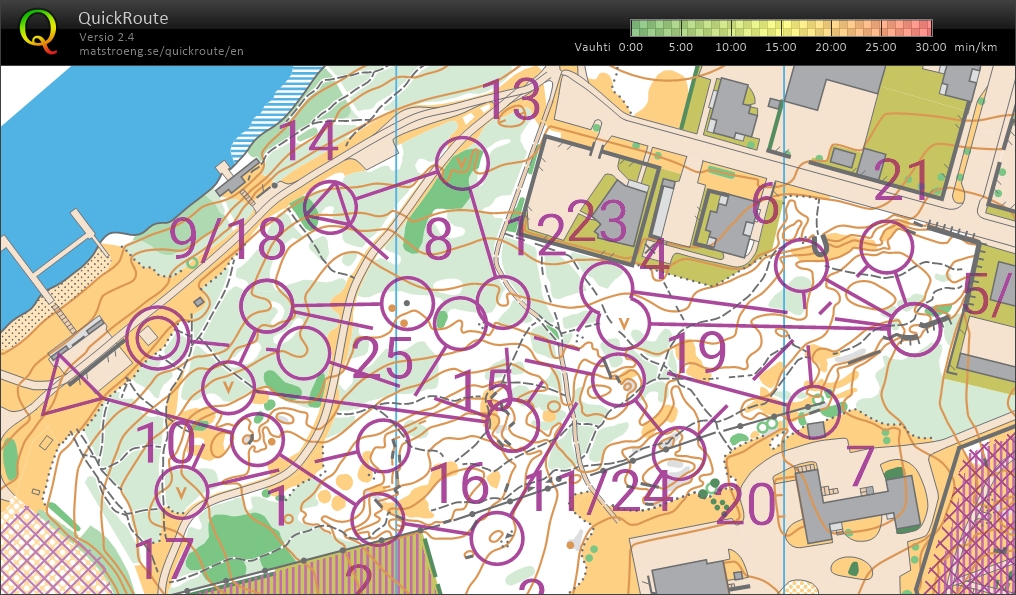Screen dimensions: 1016x595
Task: Select the red end of pace color scale
Action: [919, 28]
